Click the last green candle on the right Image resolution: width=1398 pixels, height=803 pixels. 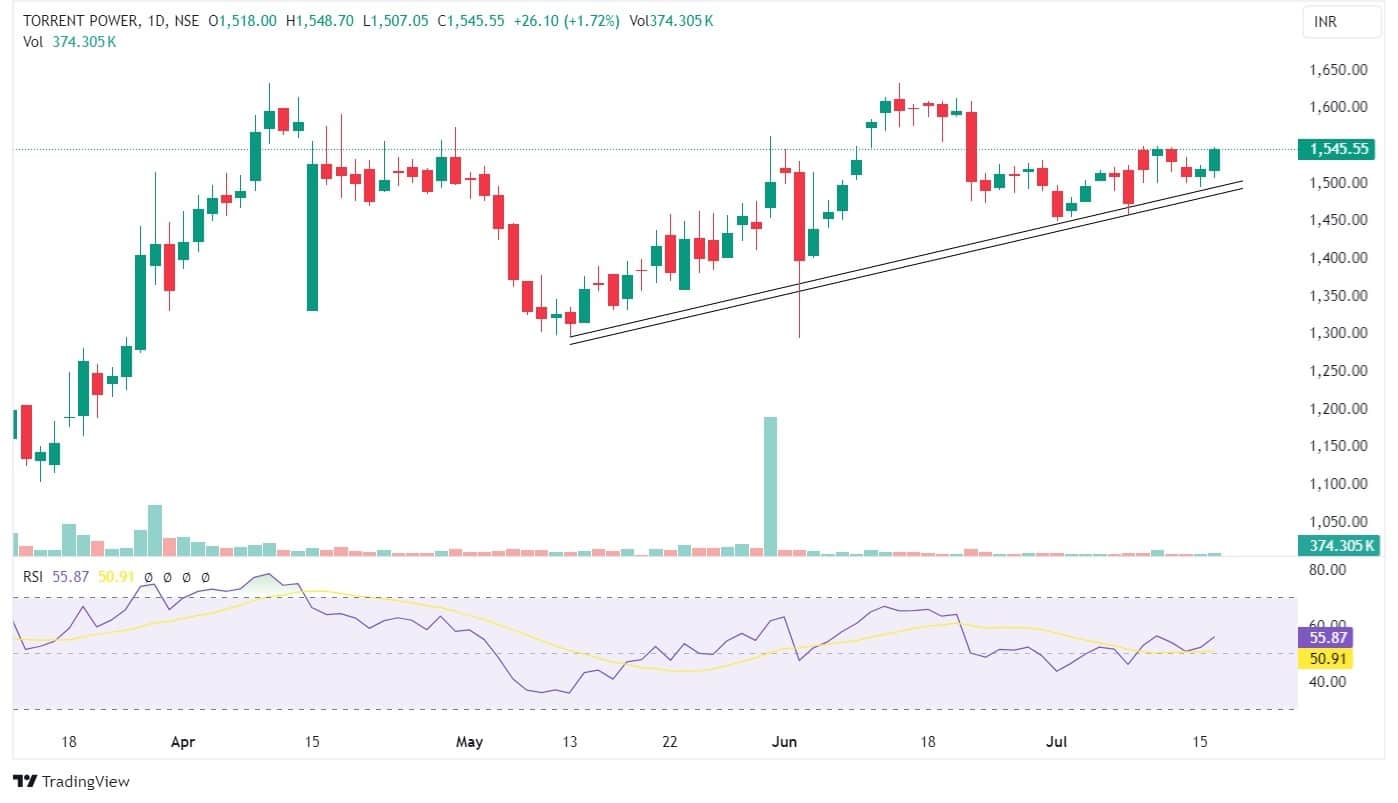[x=1214, y=160]
